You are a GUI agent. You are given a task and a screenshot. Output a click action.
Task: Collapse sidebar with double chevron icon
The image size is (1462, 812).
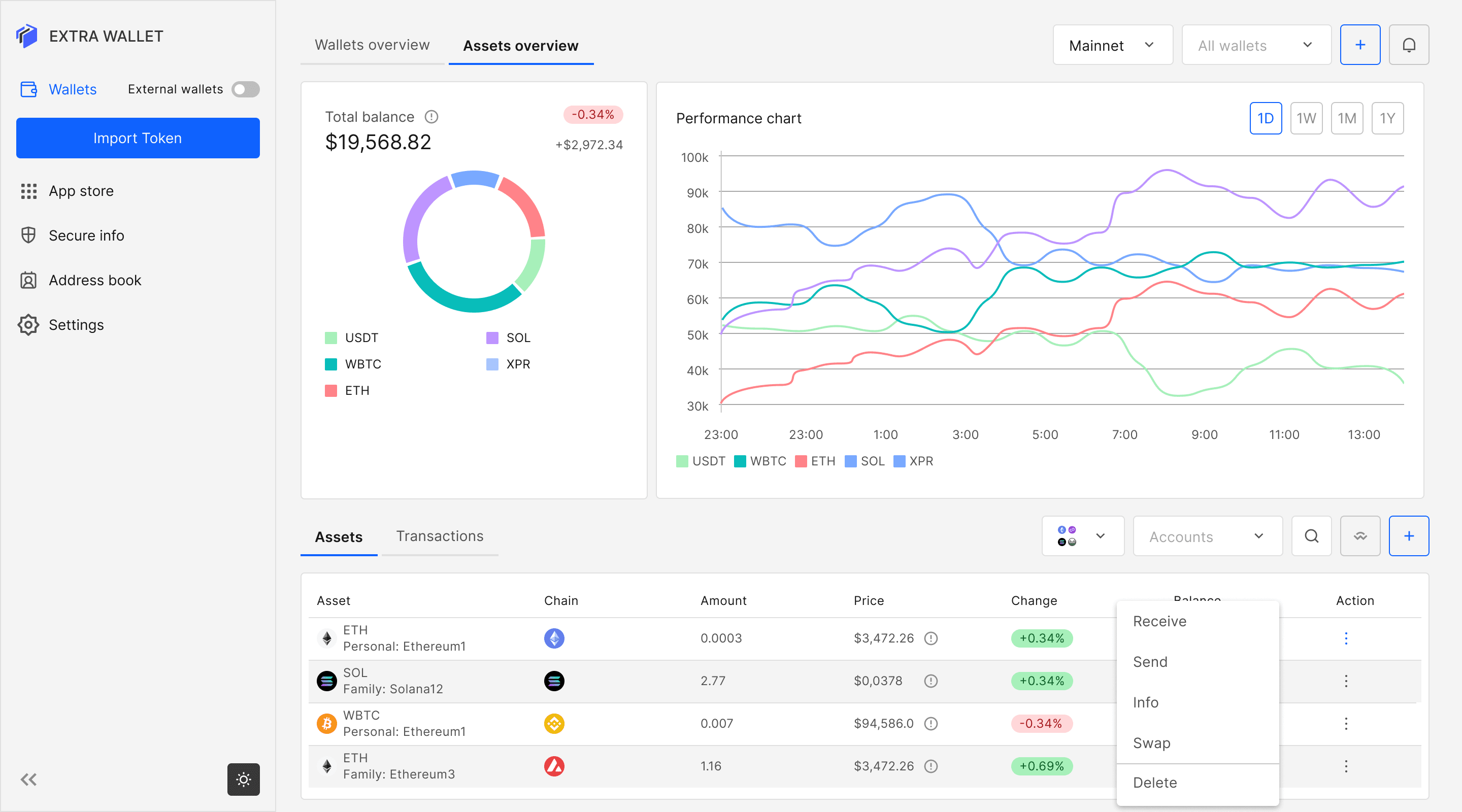point(28,779)
